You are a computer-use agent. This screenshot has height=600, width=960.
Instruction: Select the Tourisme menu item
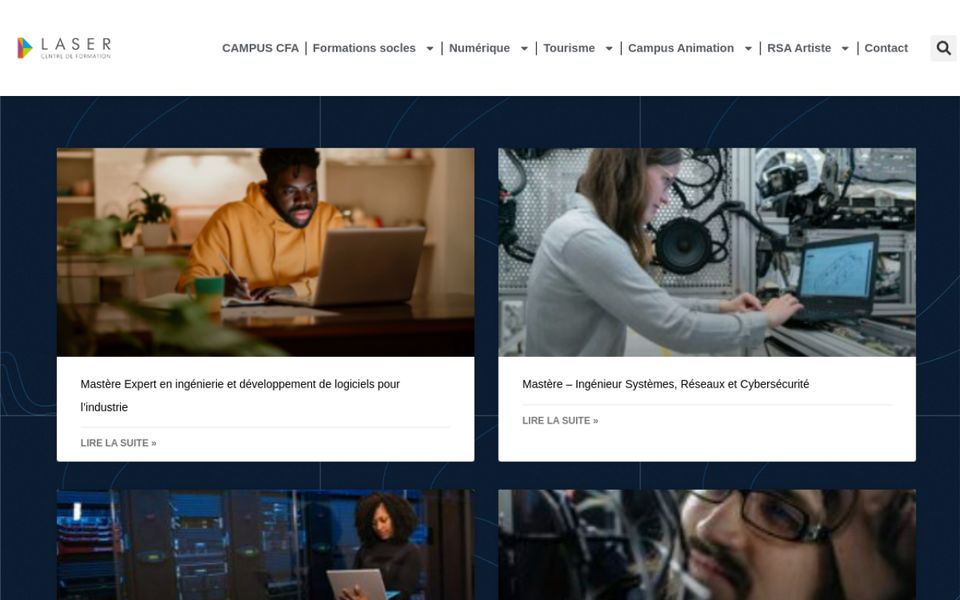click(x=569, y=48)
